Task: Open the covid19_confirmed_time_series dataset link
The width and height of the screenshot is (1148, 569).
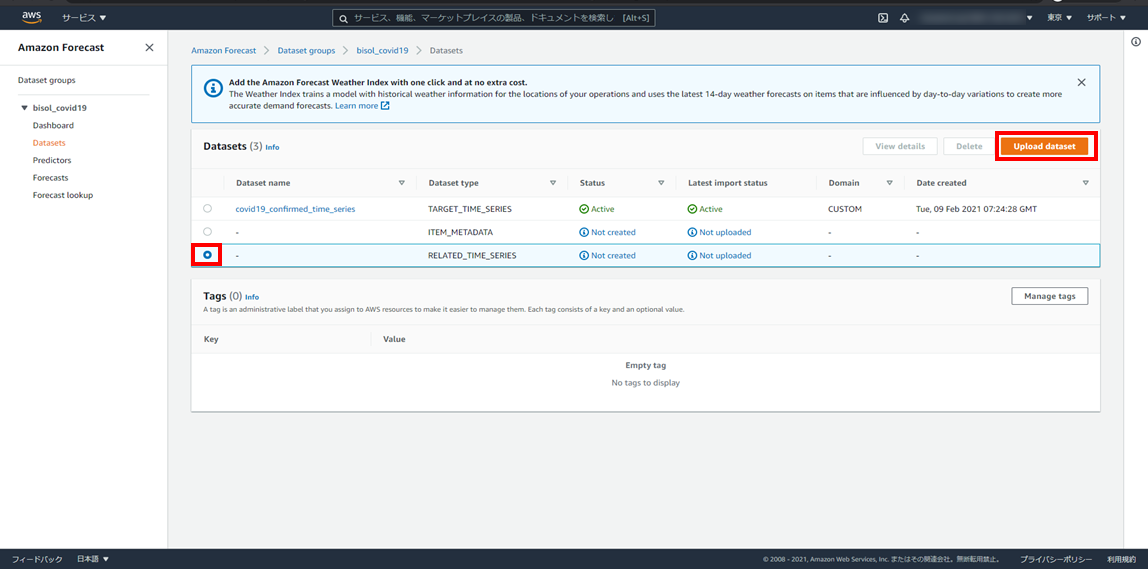Action: coord(295,209)
